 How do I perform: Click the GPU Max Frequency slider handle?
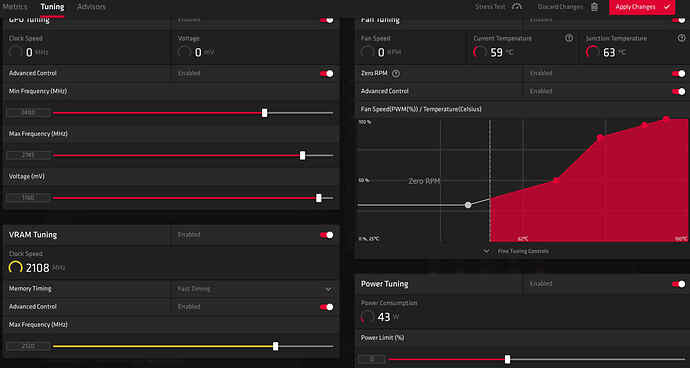302,155
